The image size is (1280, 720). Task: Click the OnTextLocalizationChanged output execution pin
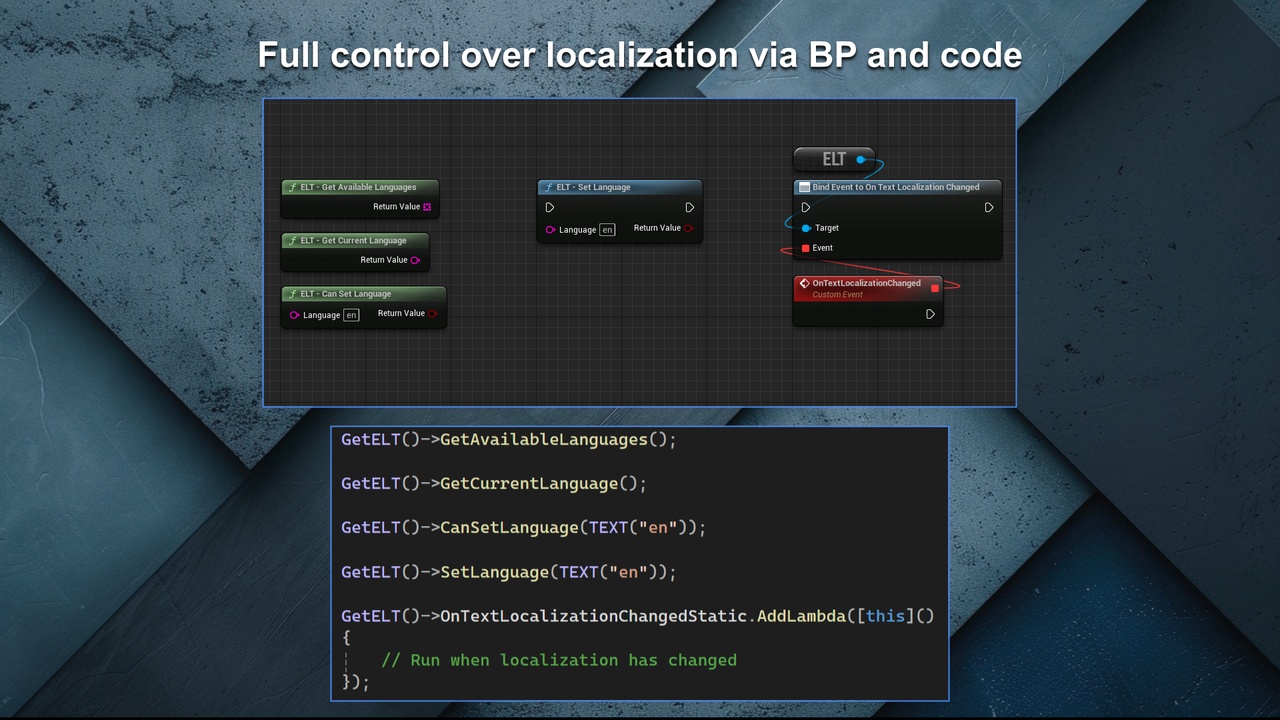pyautogui.click(x=930, y=314)
